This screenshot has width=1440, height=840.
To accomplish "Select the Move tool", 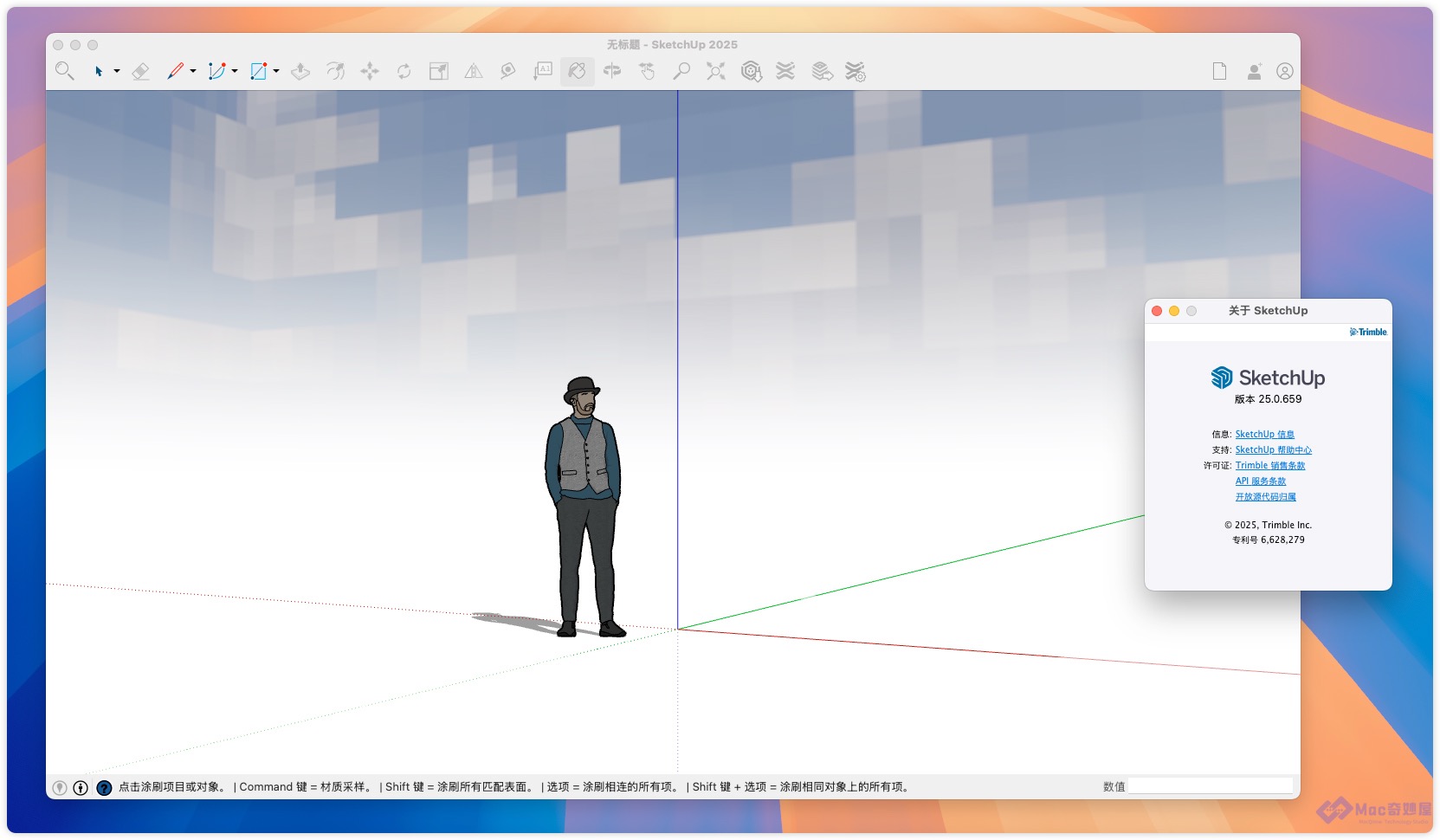I will 370,71.
